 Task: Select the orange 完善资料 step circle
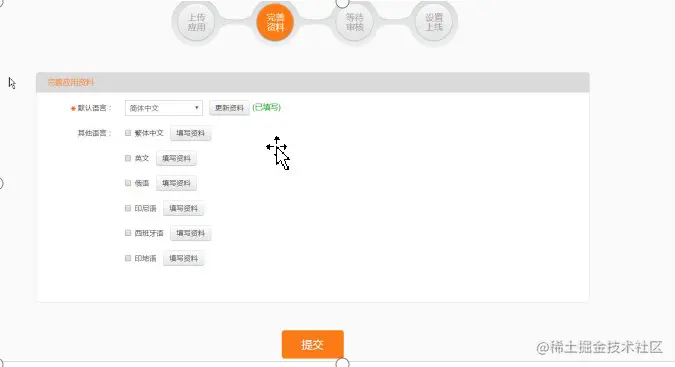pos(275,22)
